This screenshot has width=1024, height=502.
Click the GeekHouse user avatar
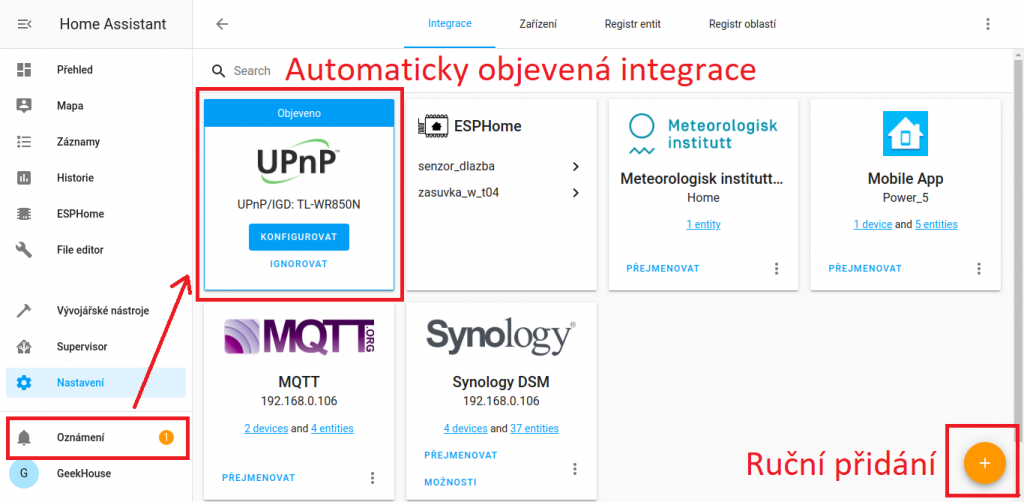pyautogui.click(x=24, y=473)
